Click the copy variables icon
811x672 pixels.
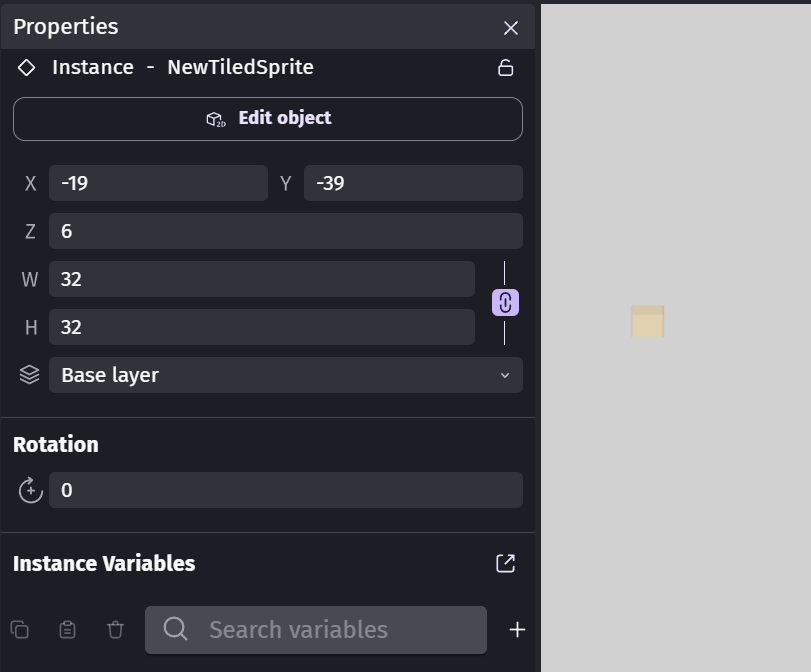coord(20,630)
